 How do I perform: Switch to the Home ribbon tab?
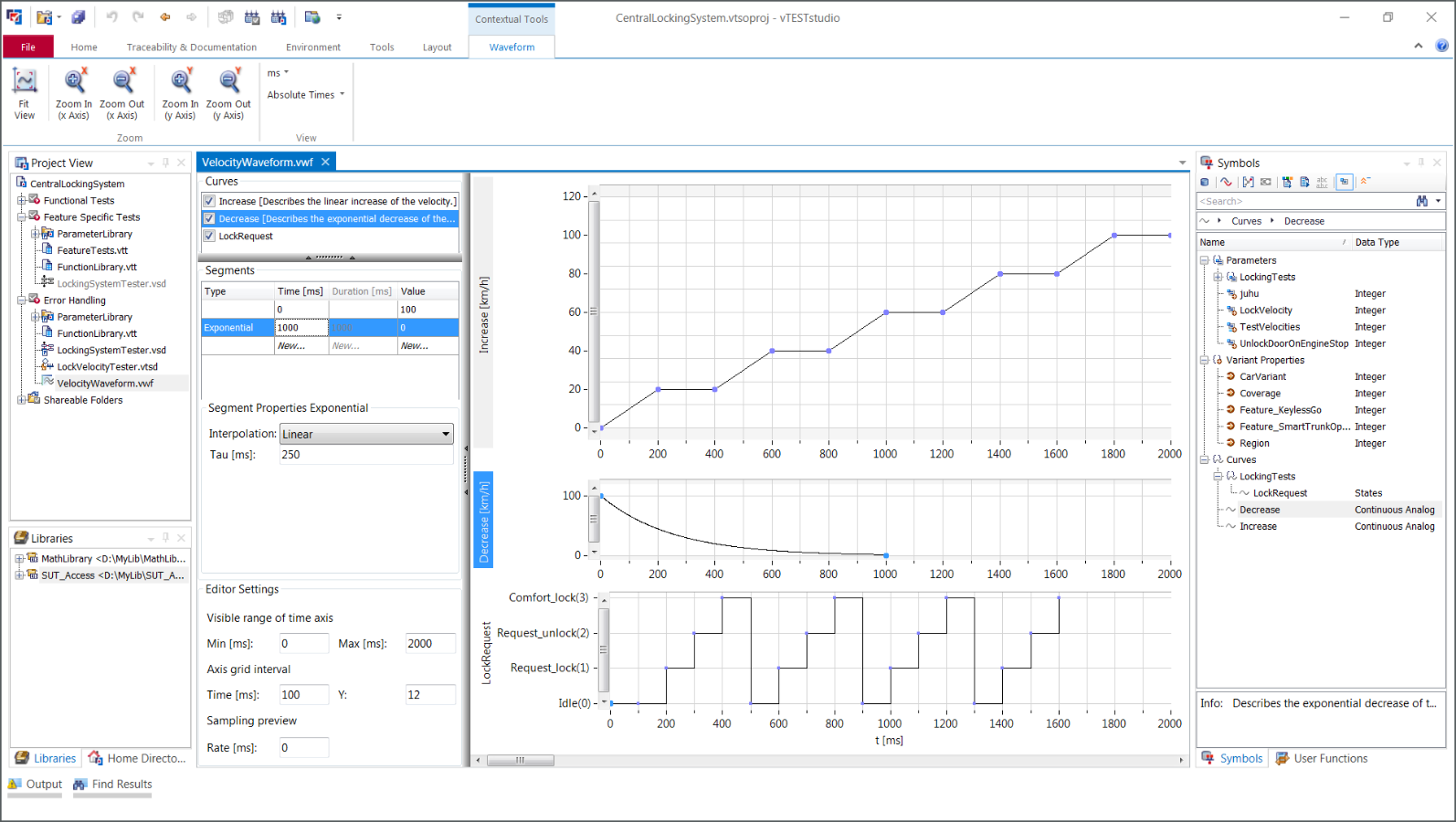click(84, 47)
